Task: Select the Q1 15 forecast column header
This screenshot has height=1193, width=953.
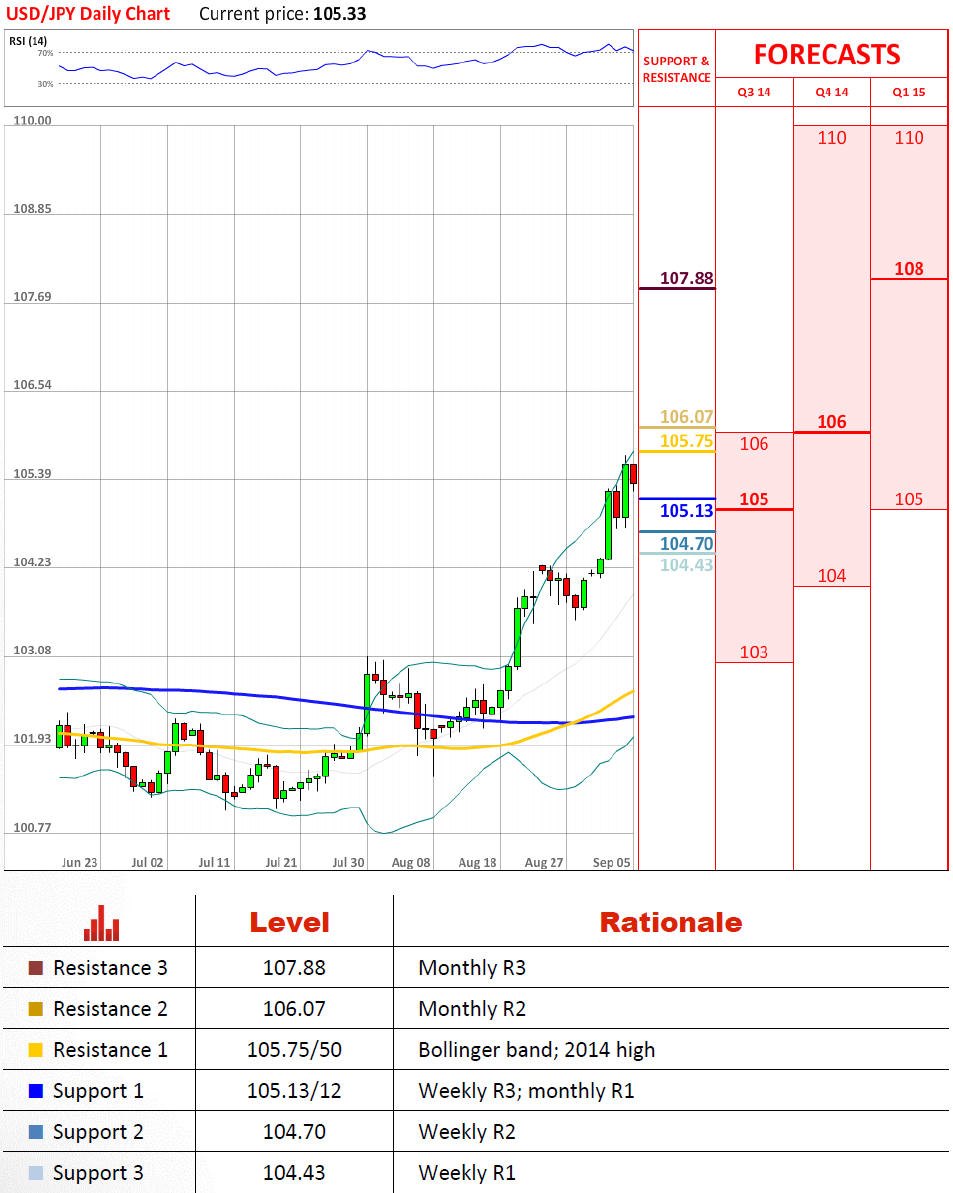Action: click(x=909, y=92)
